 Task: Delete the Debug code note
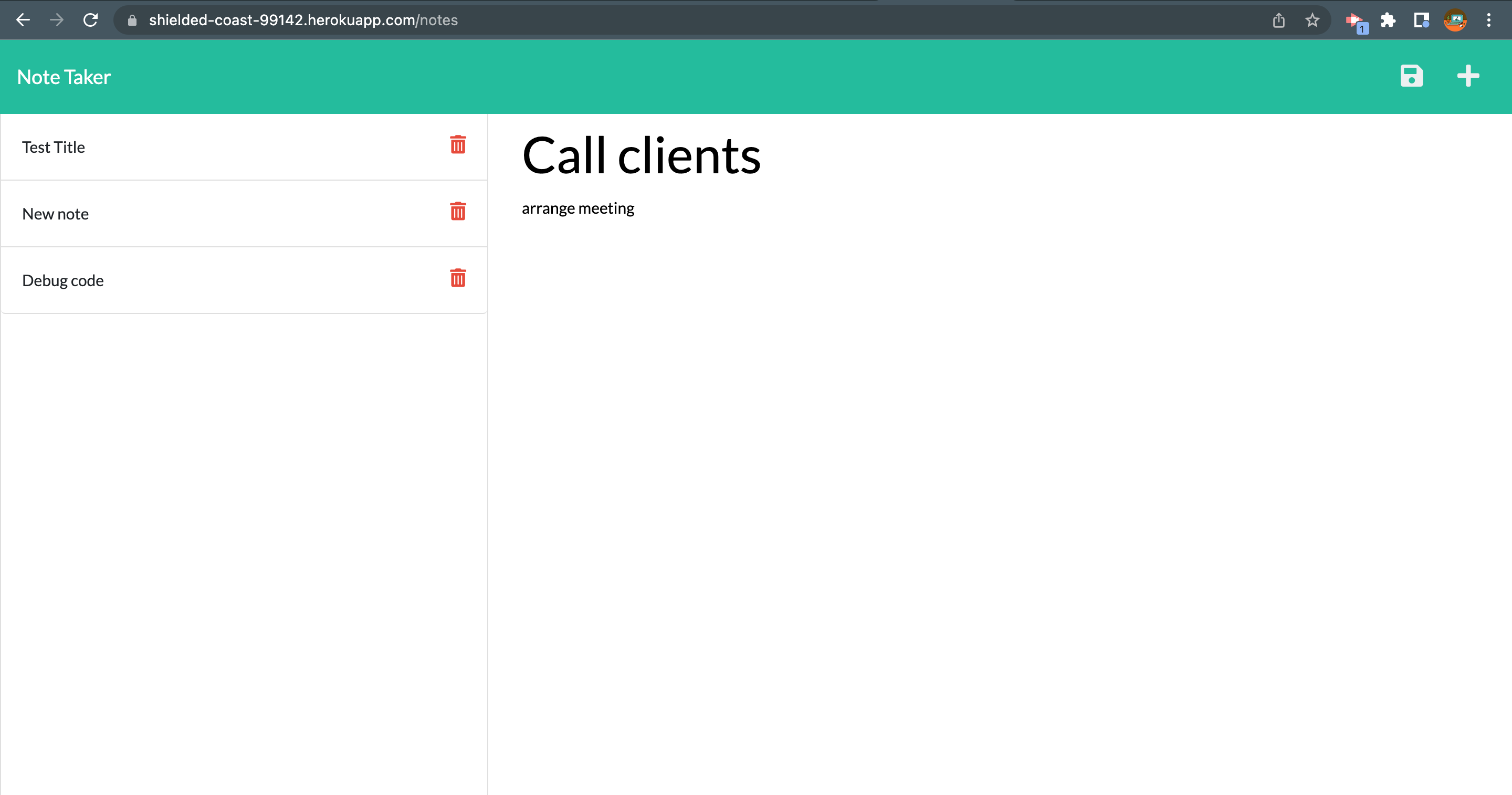tap(458, 278)
